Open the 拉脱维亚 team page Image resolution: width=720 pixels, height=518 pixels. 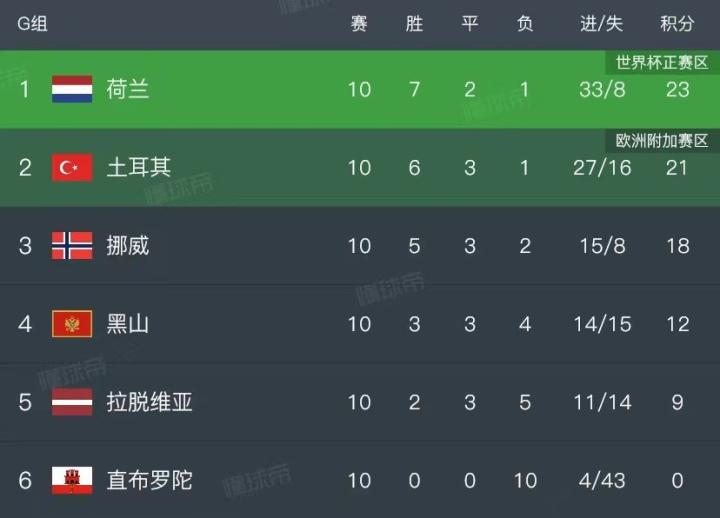pyautogui.click(x=150, y=402)
